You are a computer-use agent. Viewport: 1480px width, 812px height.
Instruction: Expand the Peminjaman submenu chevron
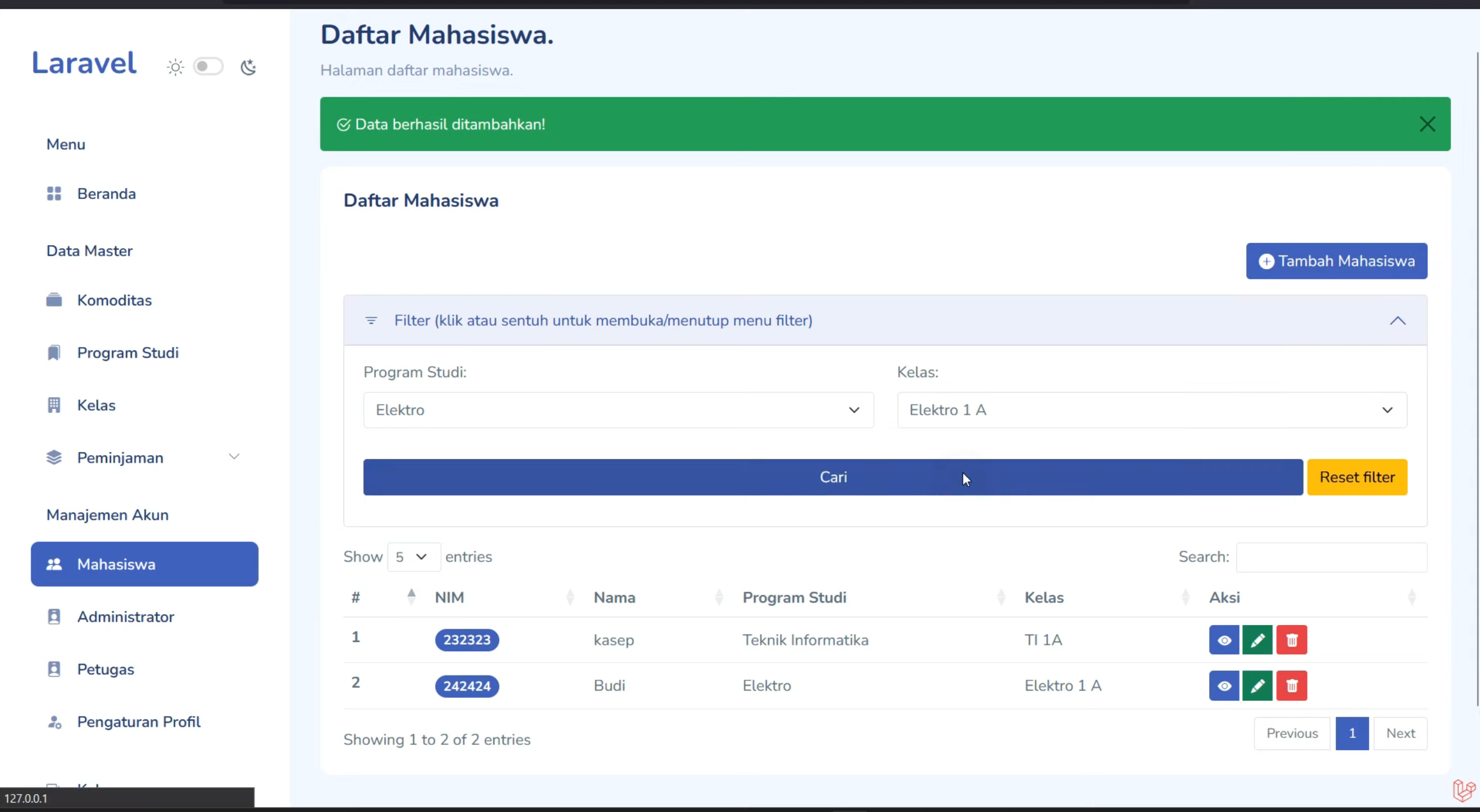[234, 457]
